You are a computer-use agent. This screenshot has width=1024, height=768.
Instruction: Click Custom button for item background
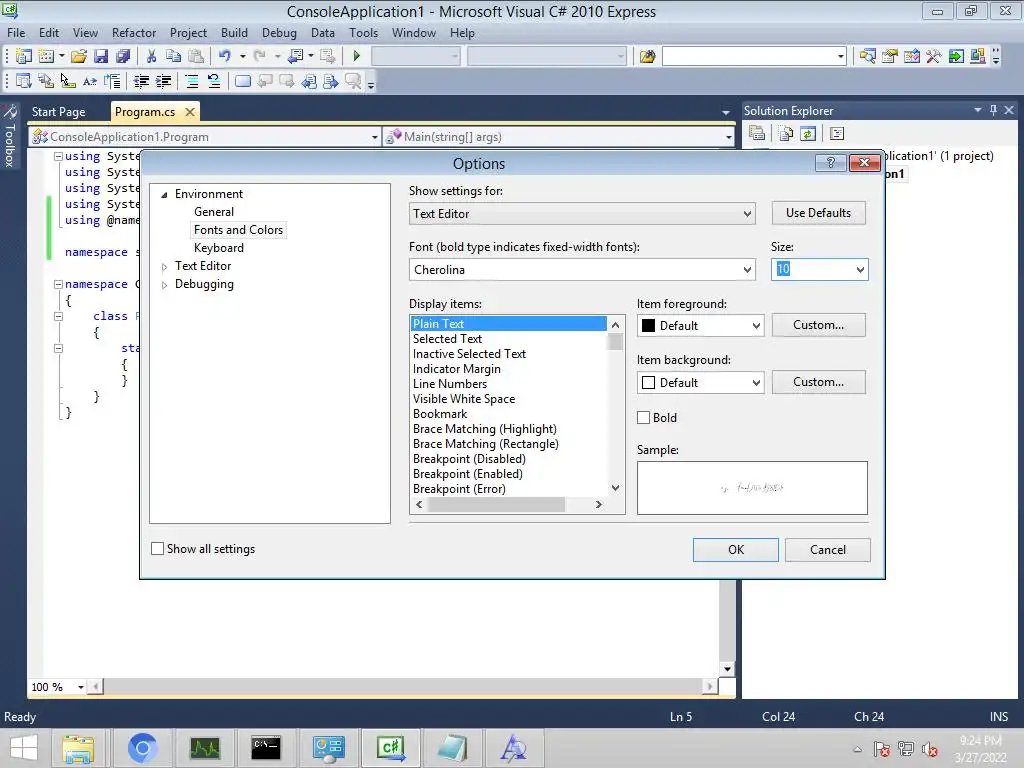click(818, 382)
